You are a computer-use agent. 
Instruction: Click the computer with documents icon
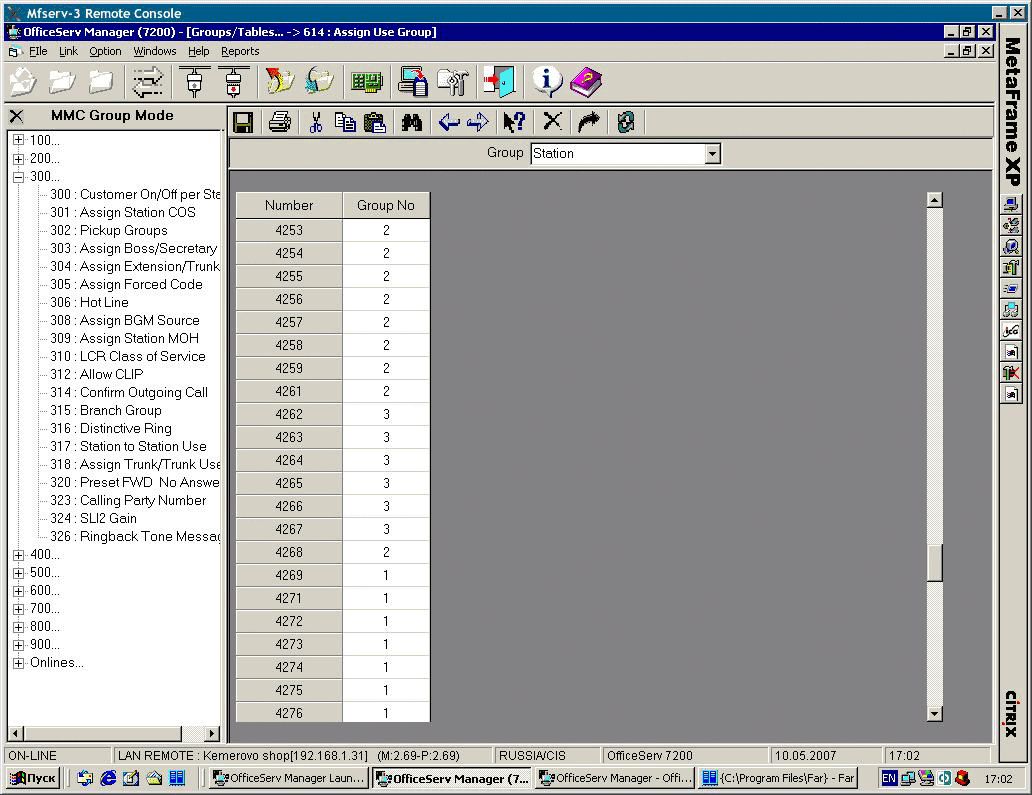point(413,82)
